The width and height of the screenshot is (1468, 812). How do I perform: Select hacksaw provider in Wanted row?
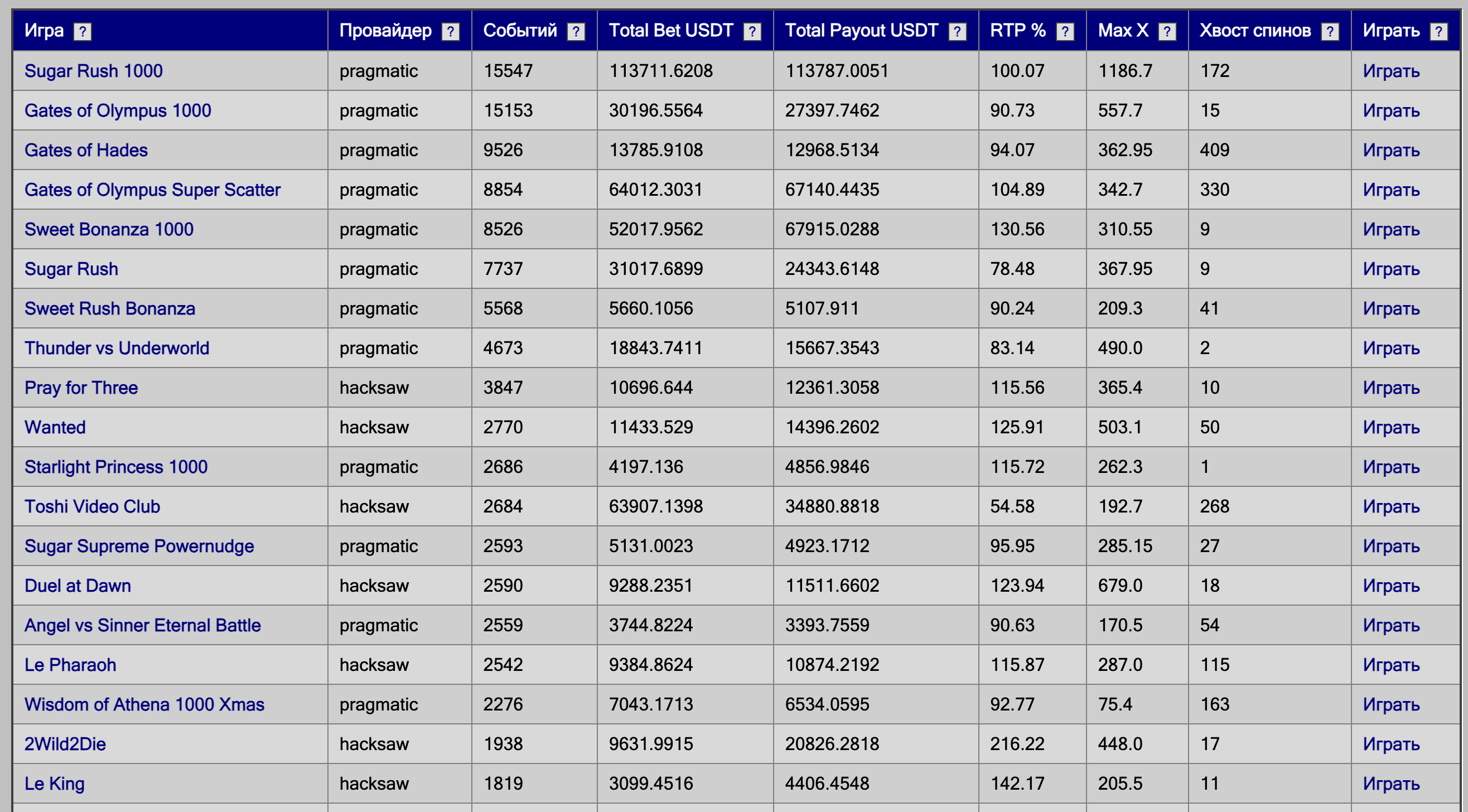coord(374,427)
